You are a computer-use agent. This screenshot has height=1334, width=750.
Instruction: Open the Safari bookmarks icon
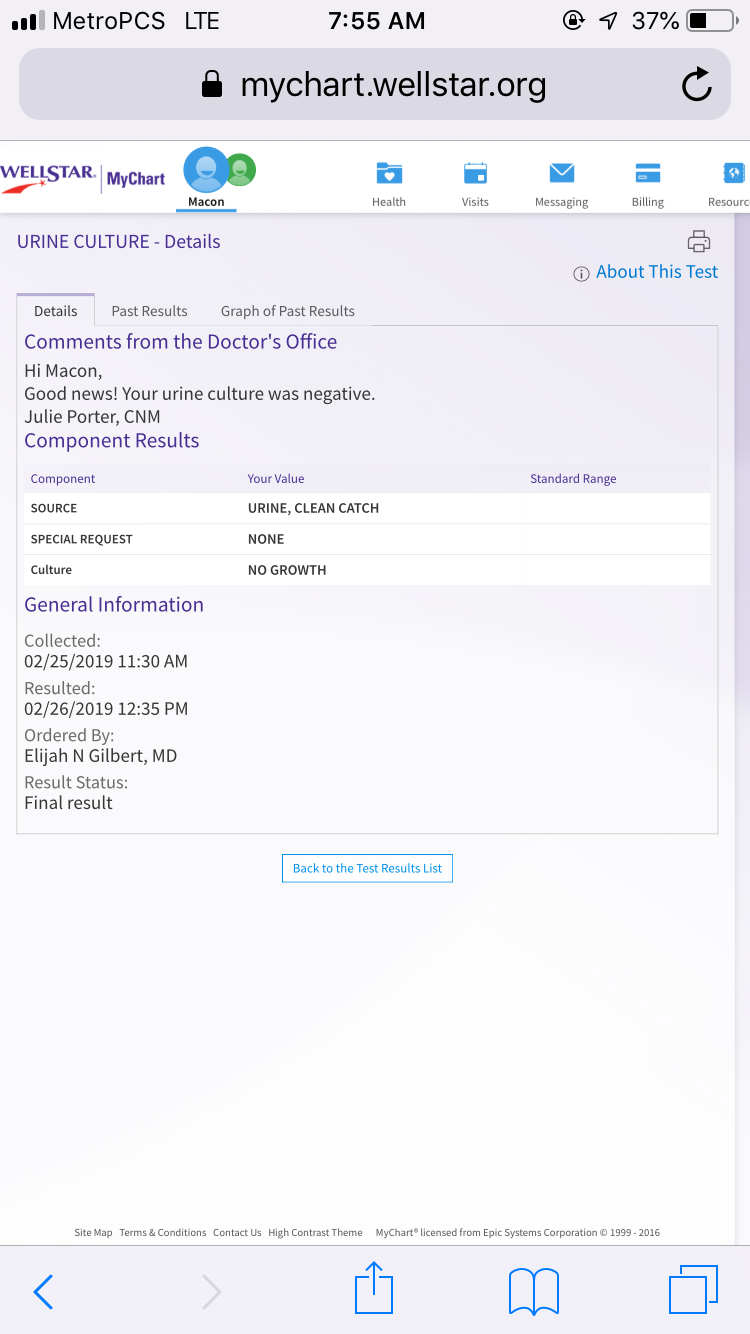click(x=533, y=1290)
